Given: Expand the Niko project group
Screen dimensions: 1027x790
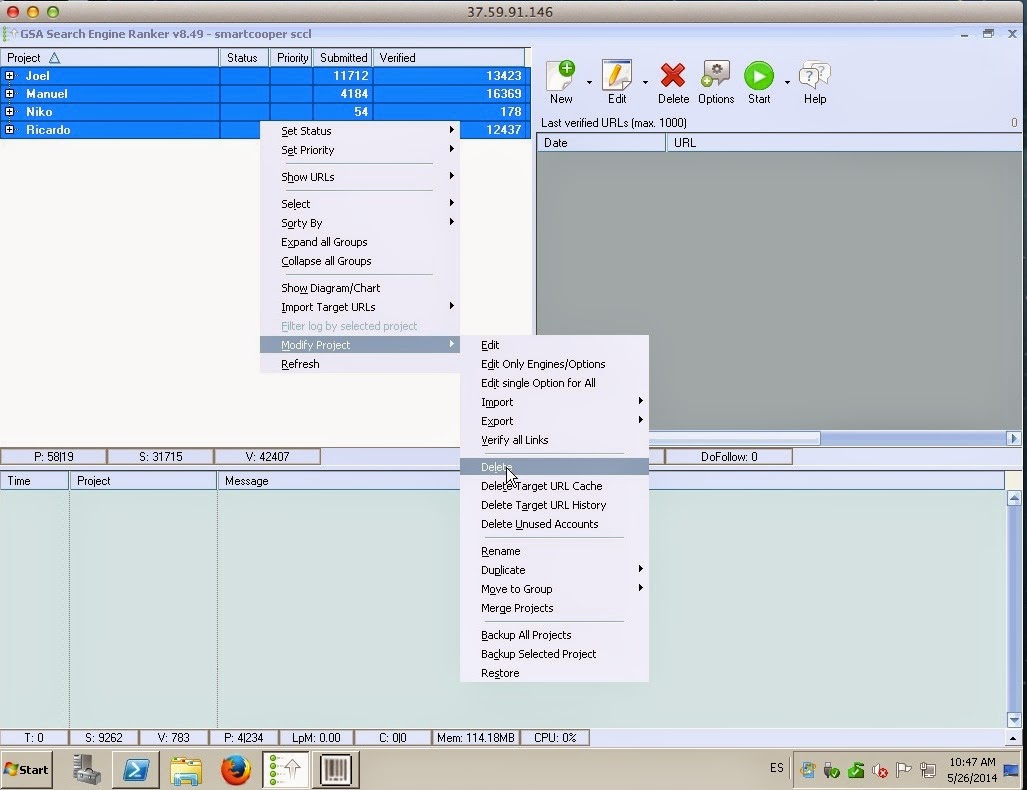Looking at the screenshot, I should click(x=9, y=111).
